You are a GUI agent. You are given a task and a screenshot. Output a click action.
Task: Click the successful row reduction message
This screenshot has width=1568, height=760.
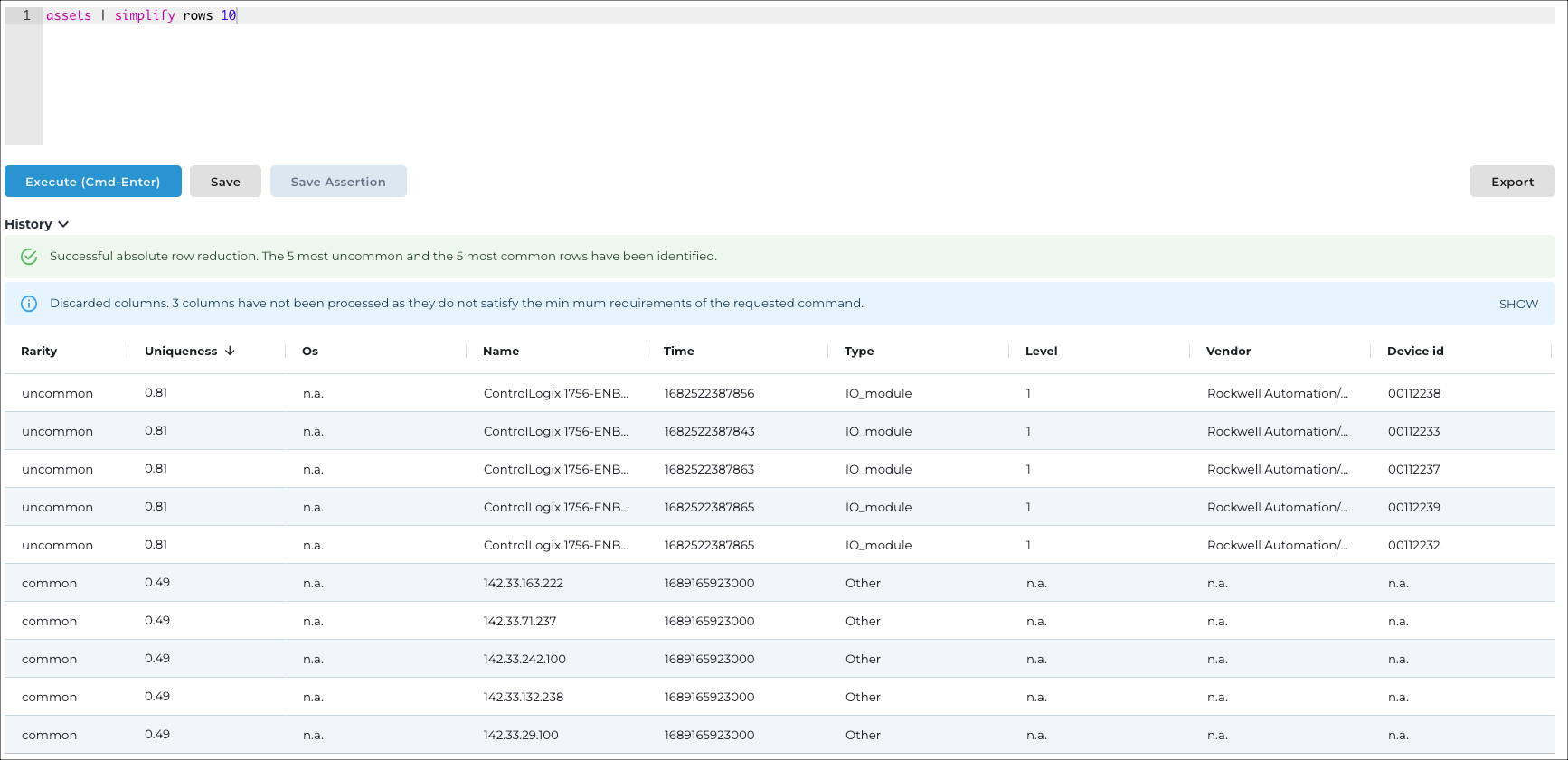click(383, 257)
